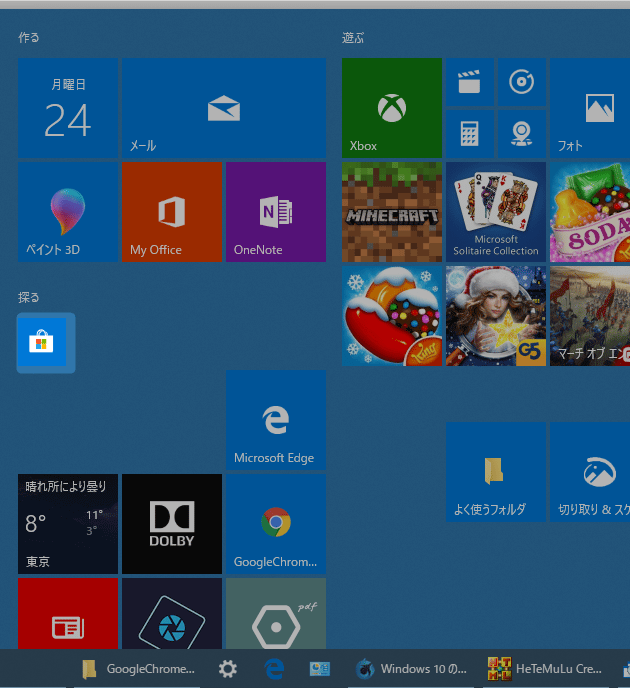This screenshot has width=630, height=688.
Task: Open the hexagon pdf app tile
Action: (x=276, y=613)
